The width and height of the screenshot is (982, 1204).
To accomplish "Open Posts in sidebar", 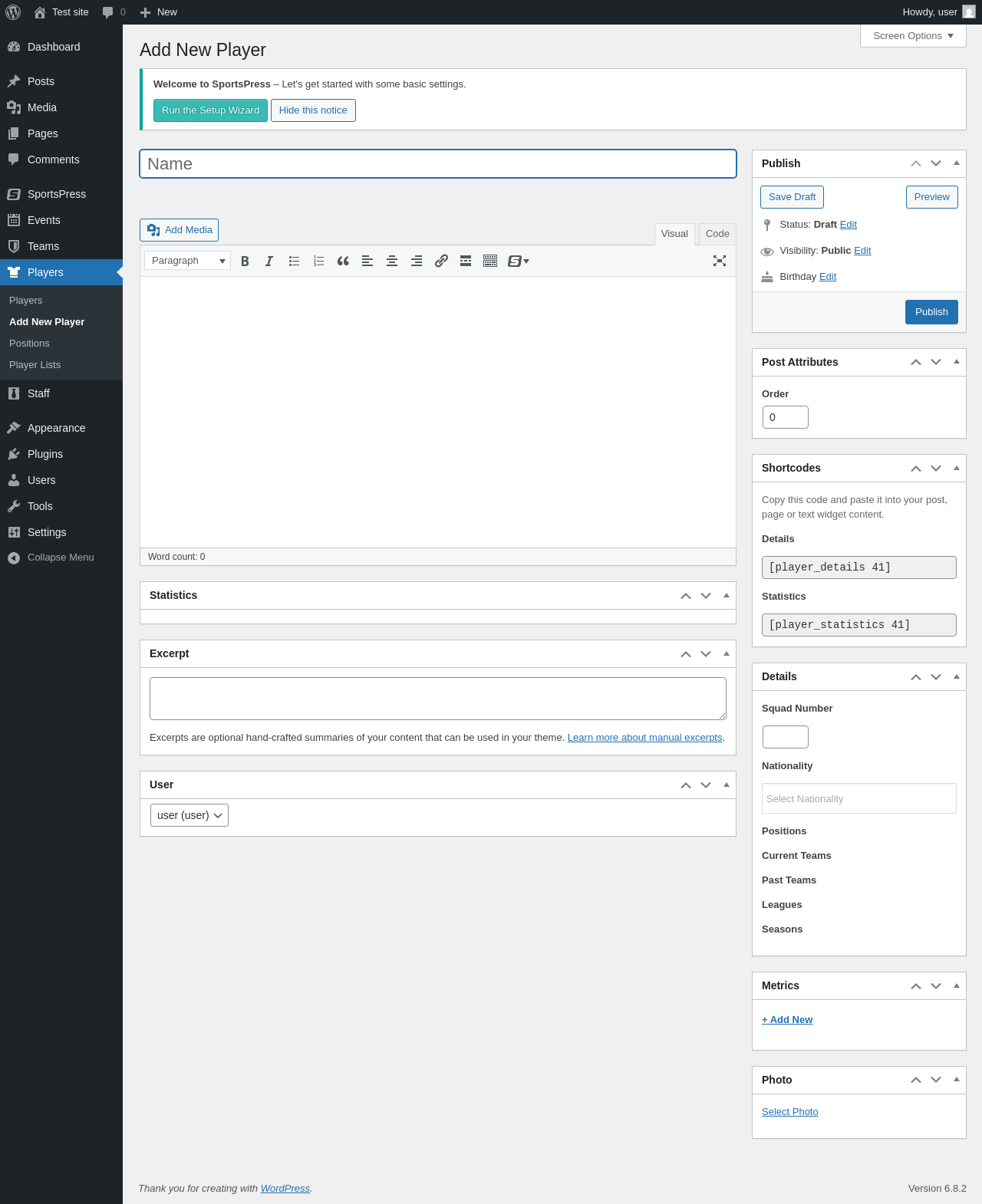I will [x=61, y=81].
